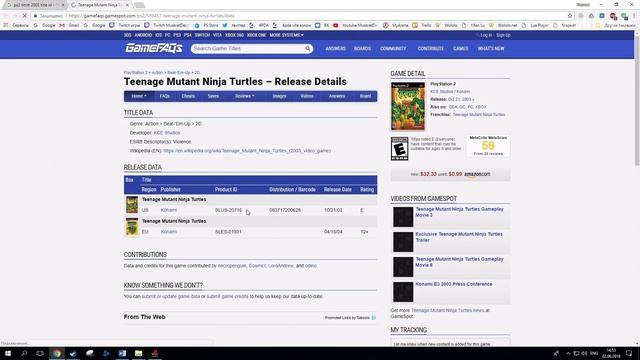
Task: Open the PS Store bookmark
Action: click(207, 25)
